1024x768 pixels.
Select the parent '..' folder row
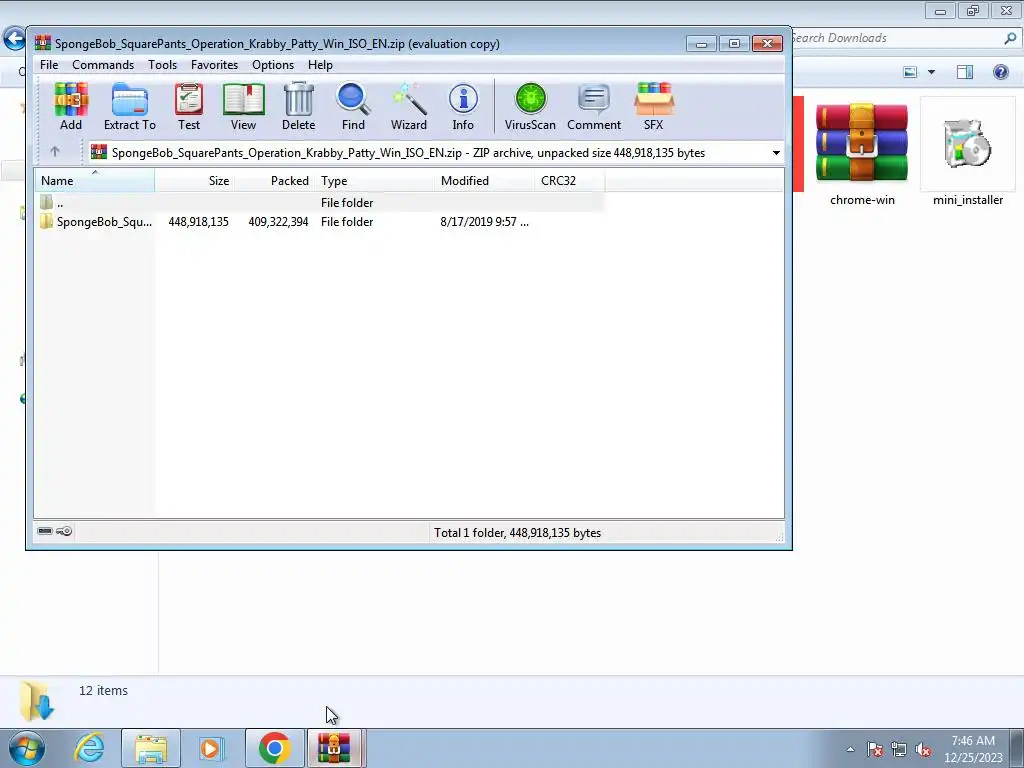320,202
